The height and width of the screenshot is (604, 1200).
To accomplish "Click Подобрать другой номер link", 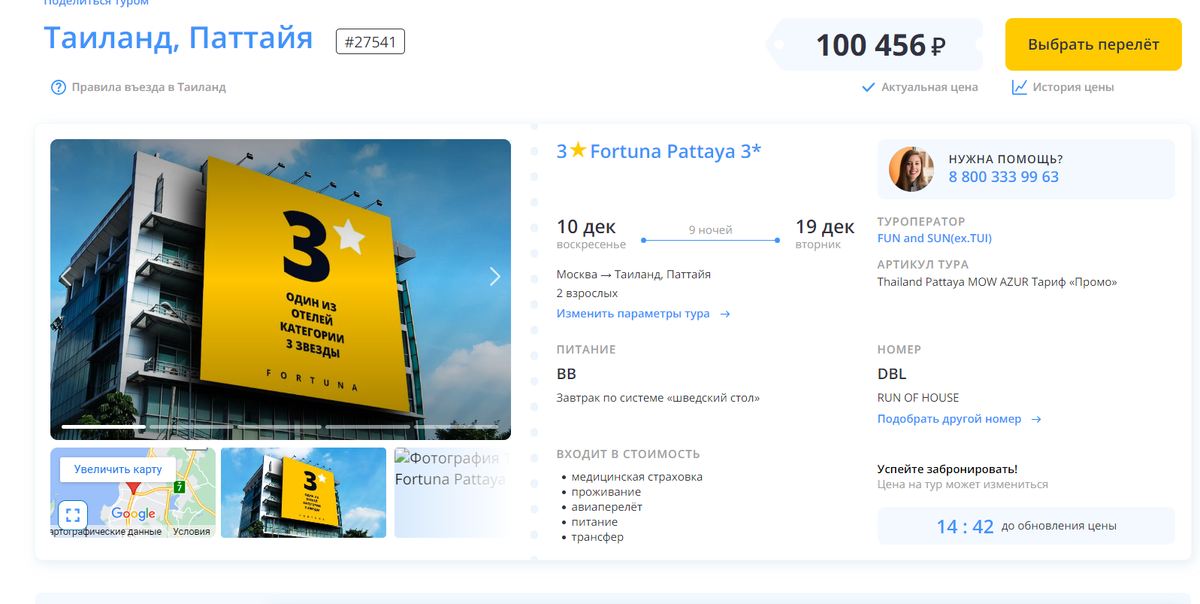I will click(x=949, y=419).
